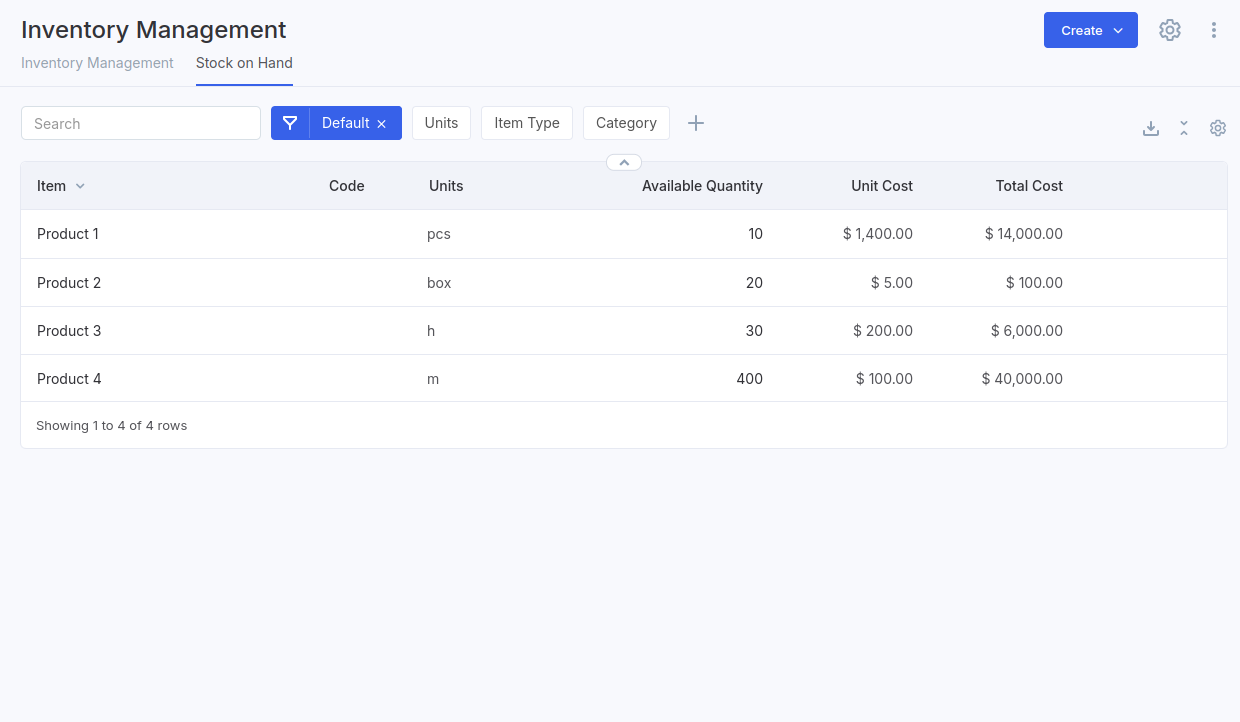Click the box units cell

click(439, 283)
